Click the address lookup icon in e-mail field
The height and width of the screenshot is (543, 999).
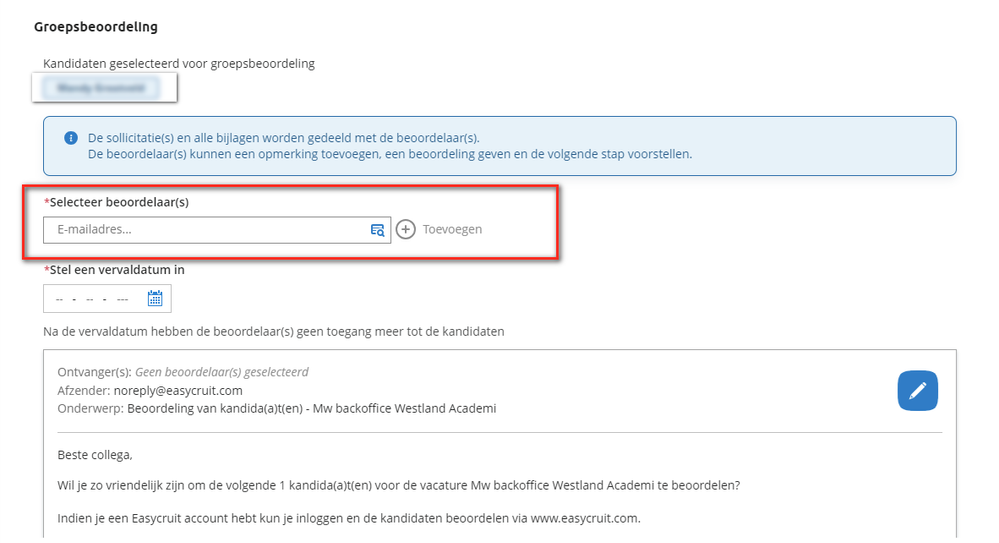coord(377,230)
